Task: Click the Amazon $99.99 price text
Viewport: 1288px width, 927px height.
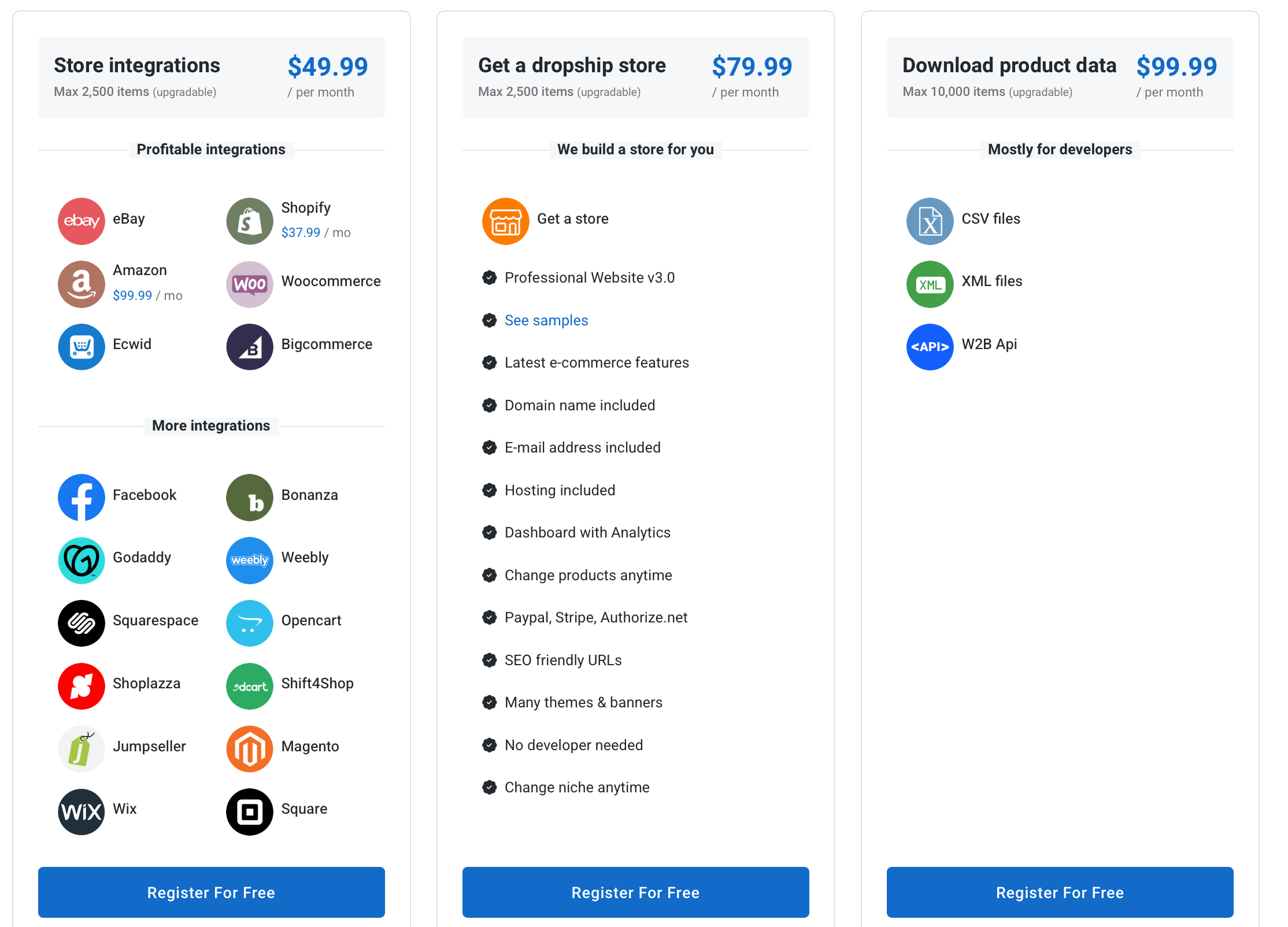Action: coord(132,295)
